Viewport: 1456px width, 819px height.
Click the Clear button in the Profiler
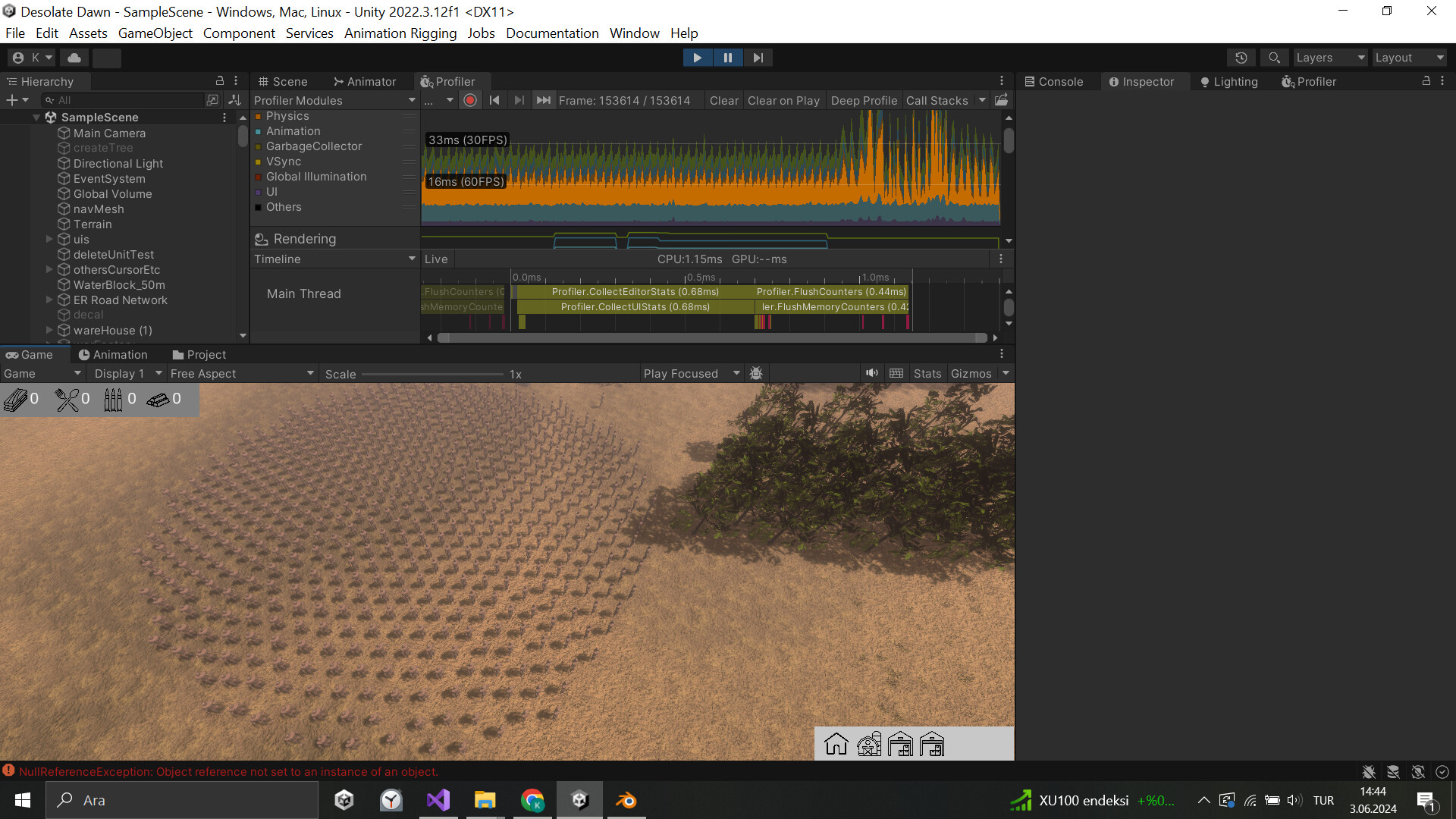tap(723, 100)
